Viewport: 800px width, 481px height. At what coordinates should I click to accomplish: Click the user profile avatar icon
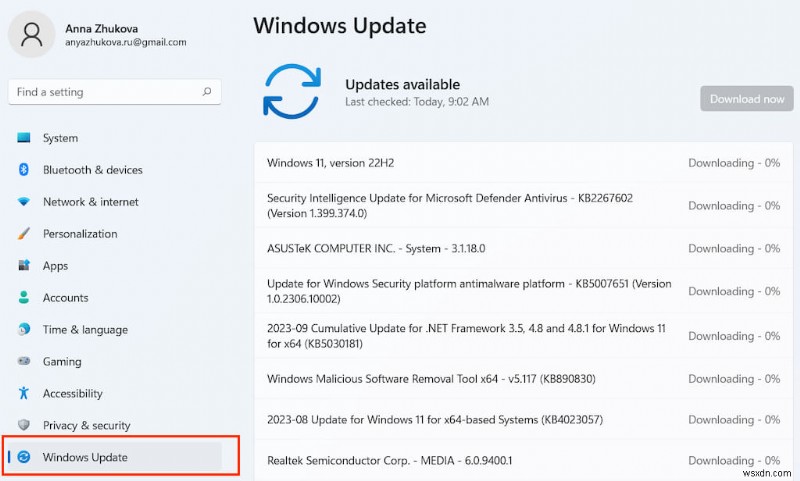point(32,34)
